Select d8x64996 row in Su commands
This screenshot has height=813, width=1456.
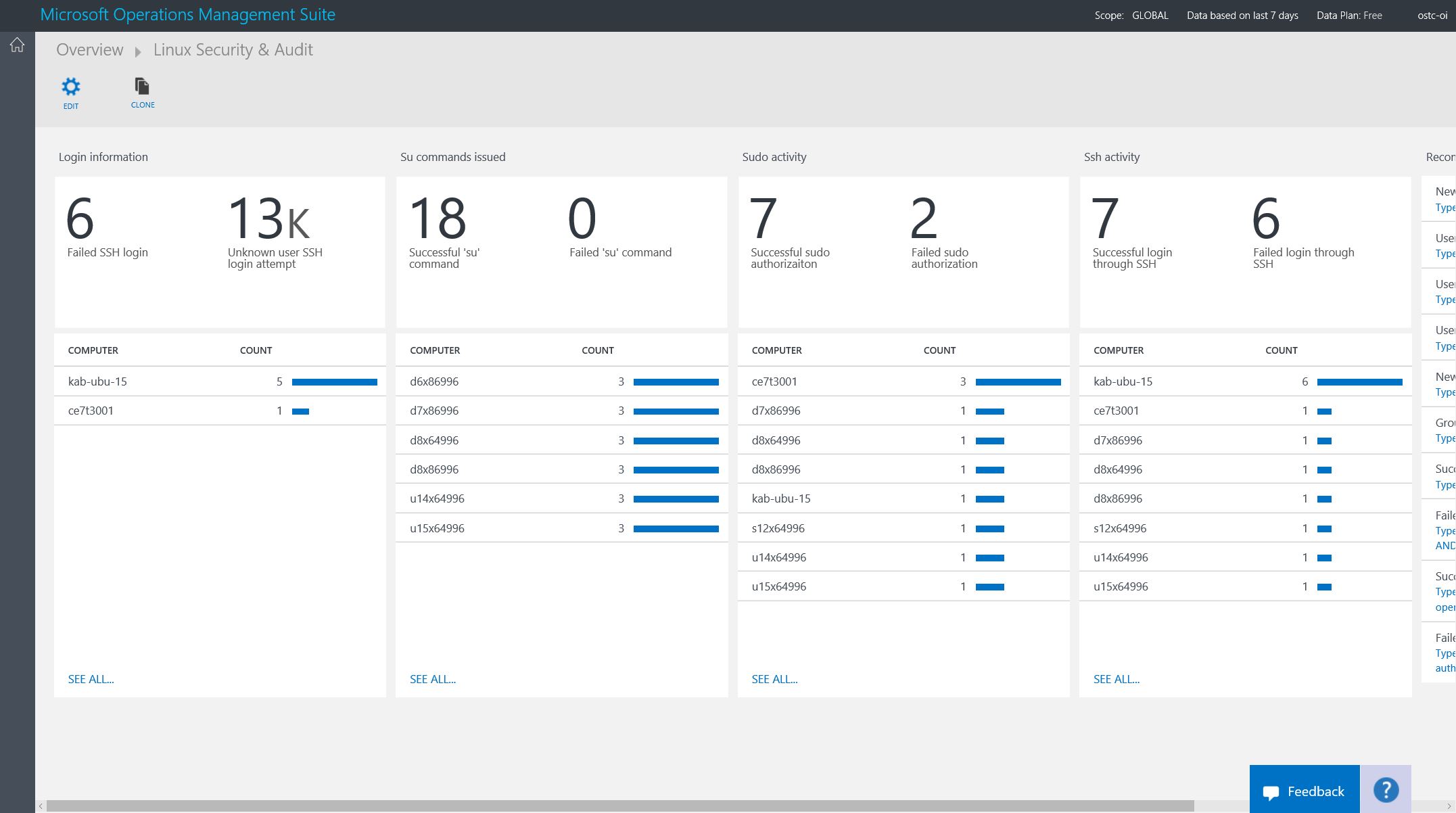561,440
